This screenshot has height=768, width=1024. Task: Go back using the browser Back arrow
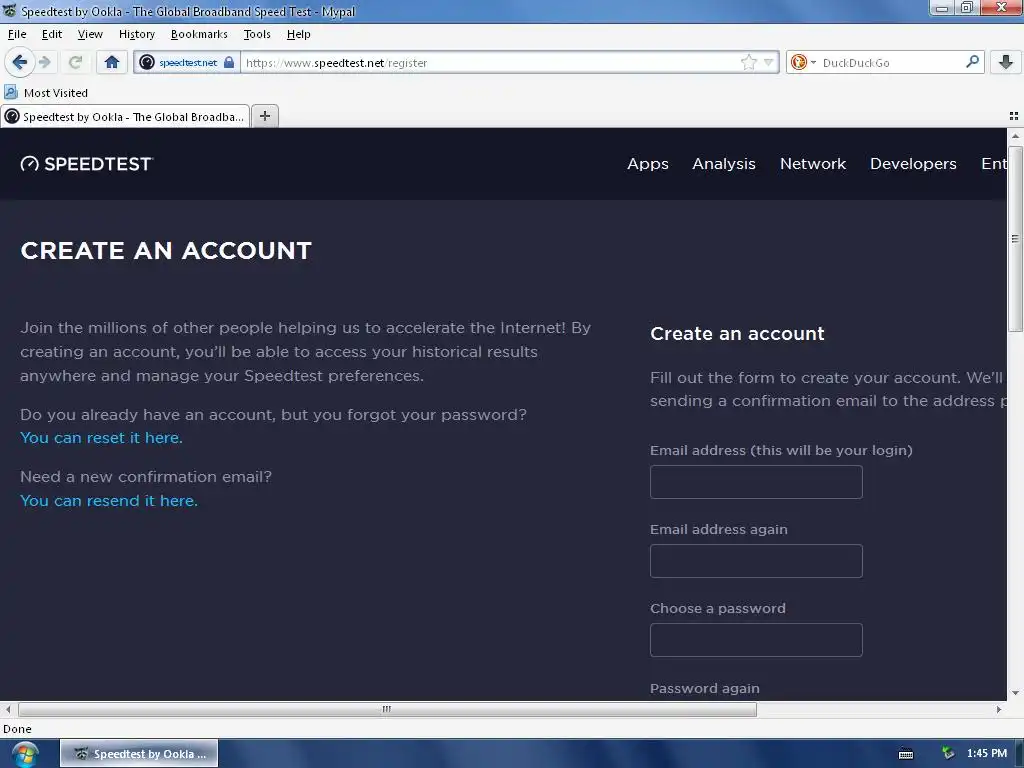(19, 62)
